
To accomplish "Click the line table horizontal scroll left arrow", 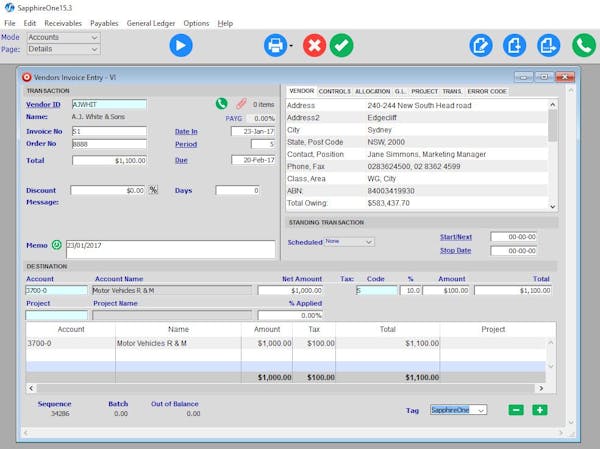I will [31, 388].
